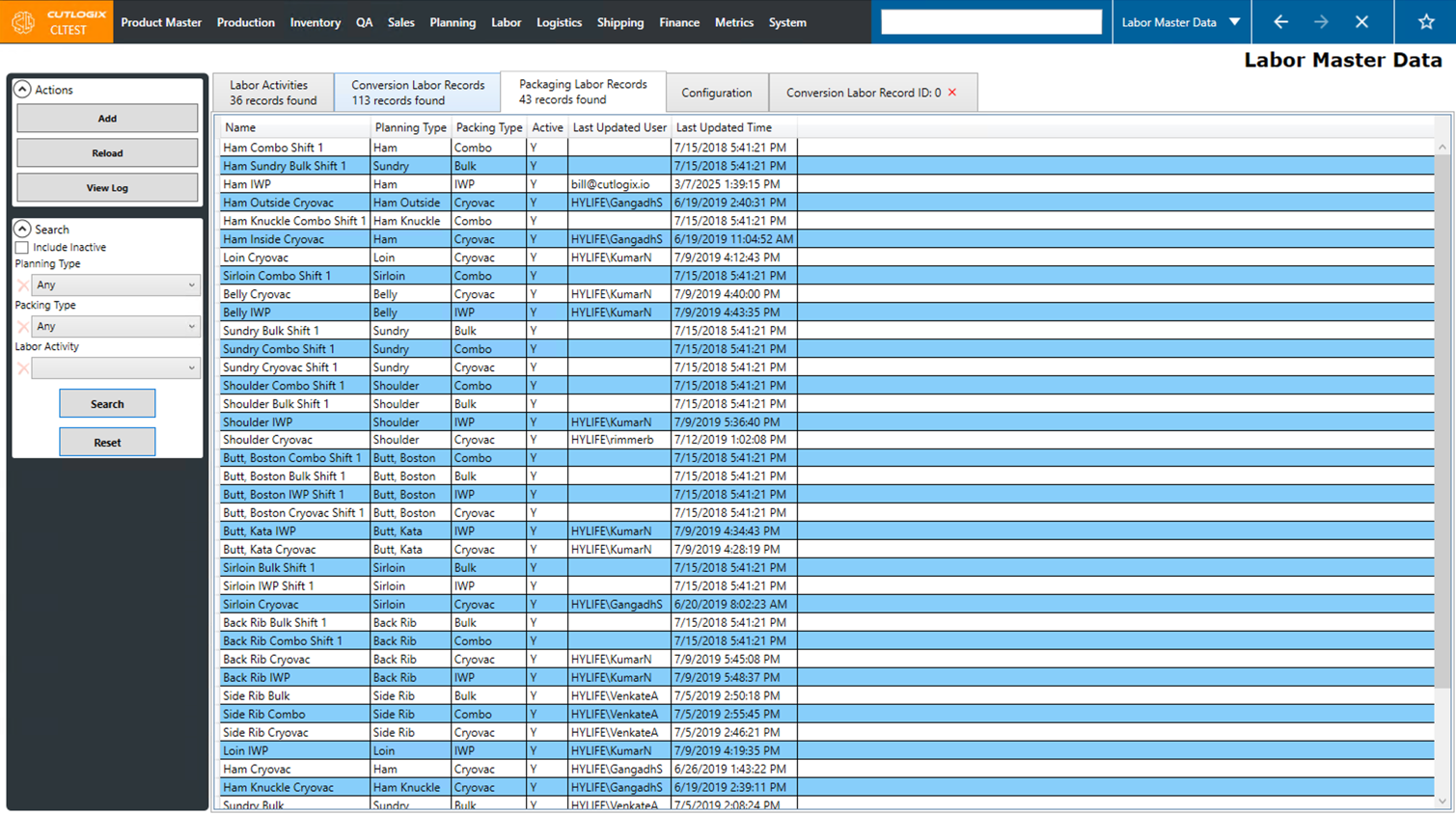Click the View Log button
The width and height of the screenshot is (1456, 815).
(x=107, y=188)
